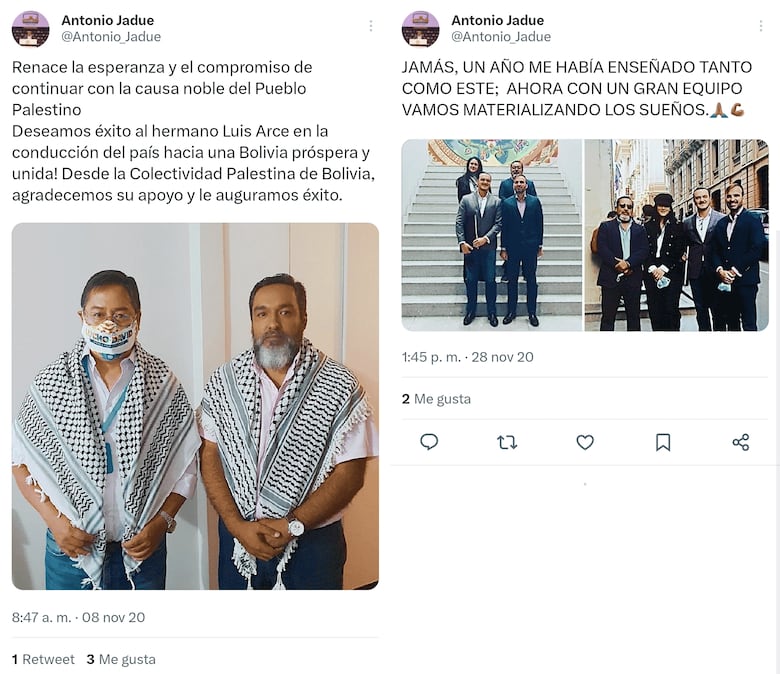The image size is (780, 674).
Task: Click the 2 Me gusta count
Action: coord(436,399)
